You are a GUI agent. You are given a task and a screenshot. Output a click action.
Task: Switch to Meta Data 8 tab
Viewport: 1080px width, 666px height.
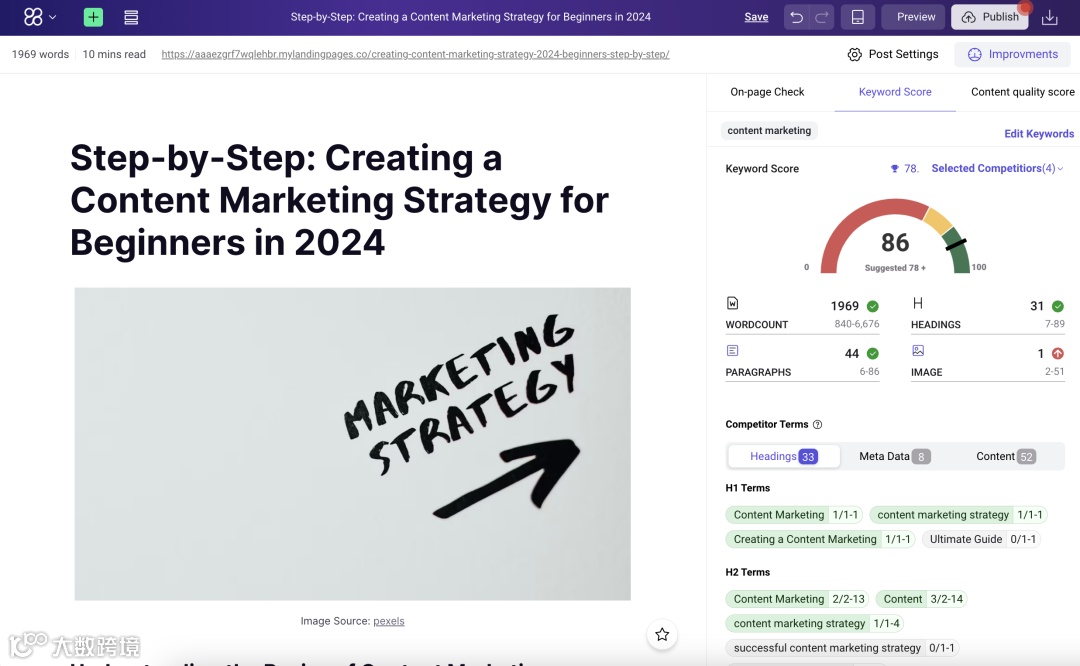pyautogui.click(x=895, y=456)
